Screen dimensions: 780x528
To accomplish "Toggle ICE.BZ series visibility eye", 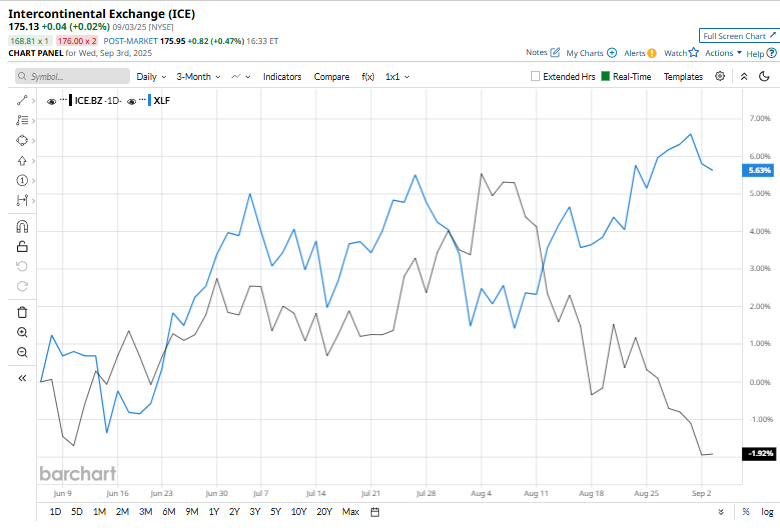I will [51, 102].
